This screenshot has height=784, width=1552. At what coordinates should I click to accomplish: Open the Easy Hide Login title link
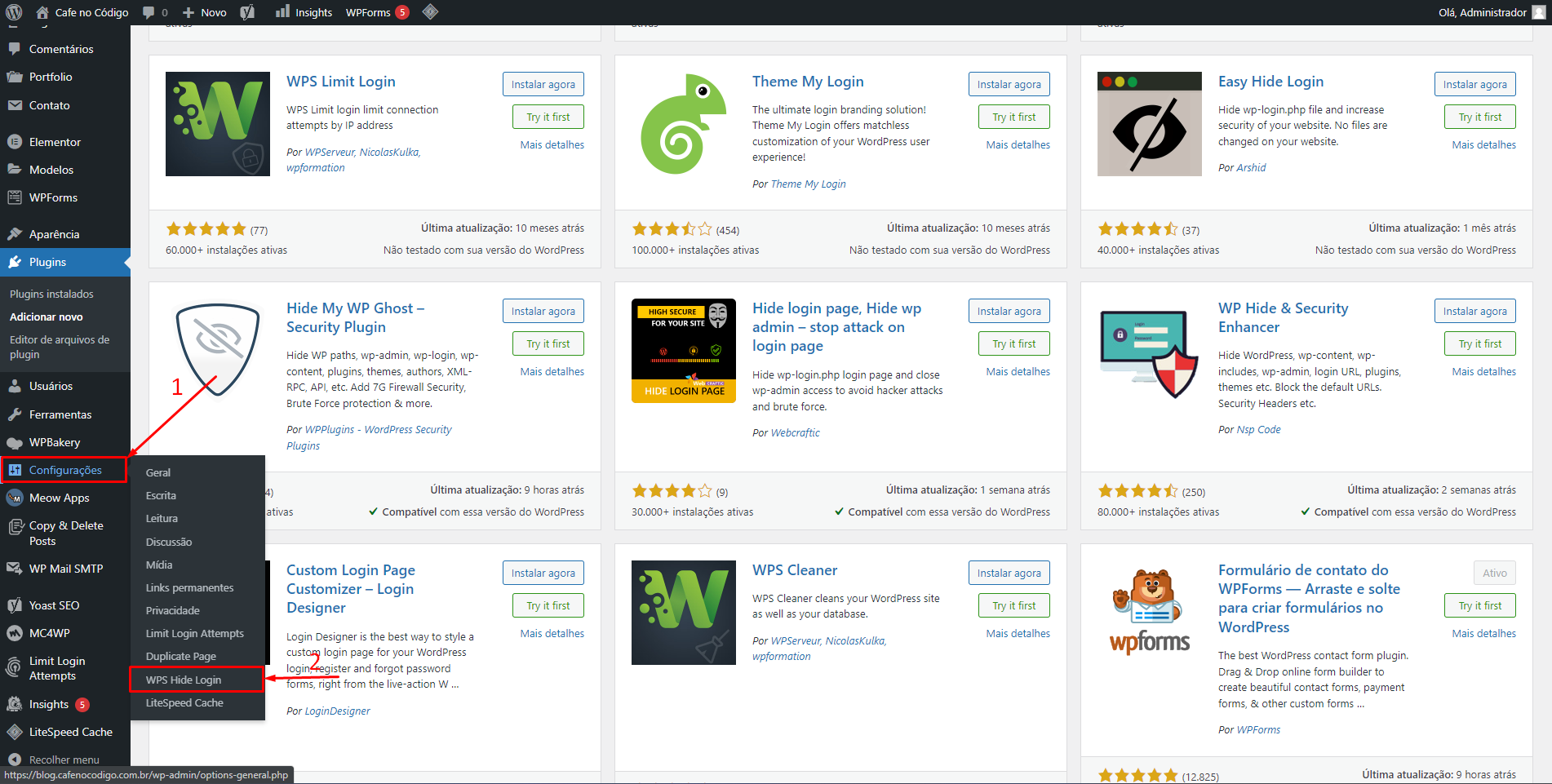pyautogui.click(x=1270, y=82)
